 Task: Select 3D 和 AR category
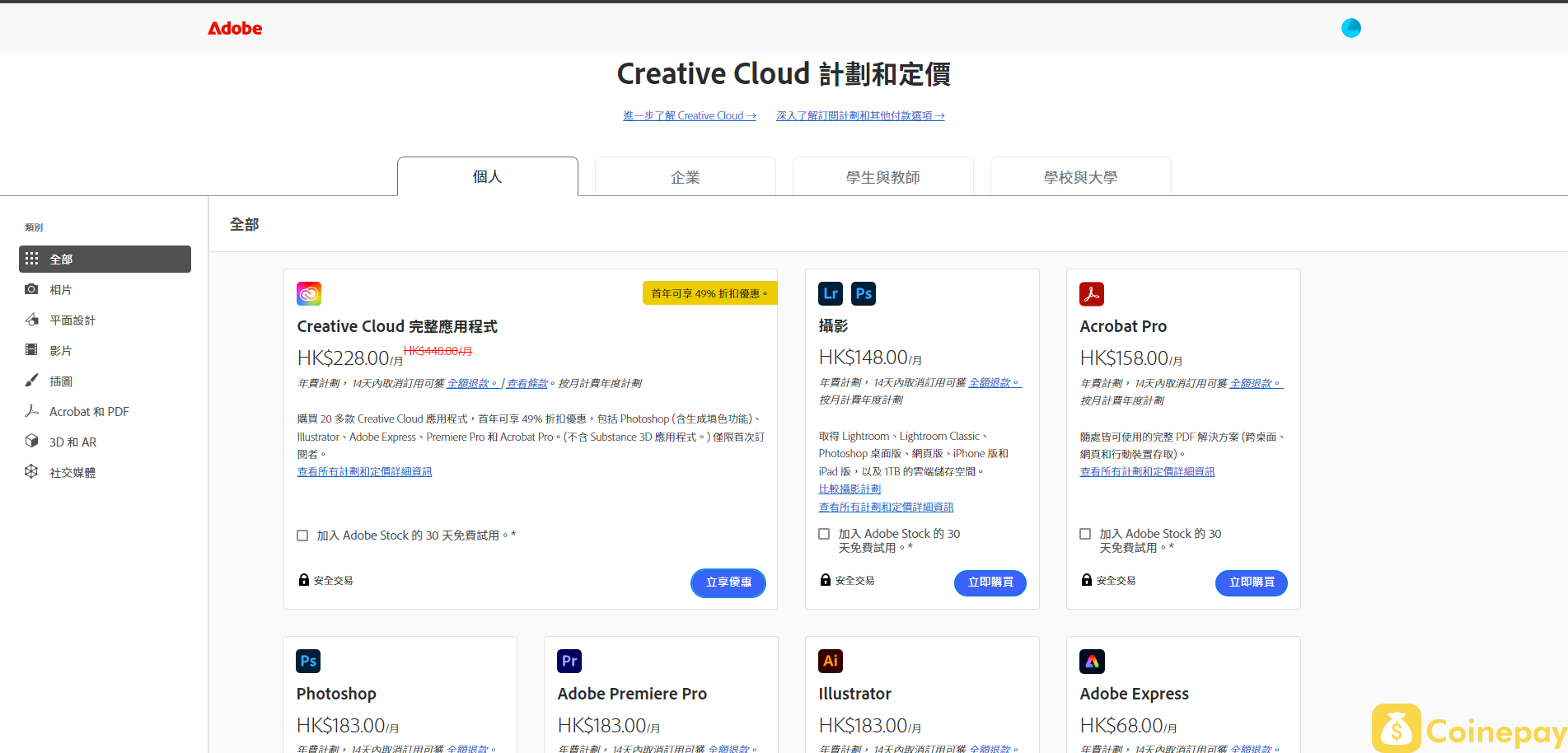point(105,442)
